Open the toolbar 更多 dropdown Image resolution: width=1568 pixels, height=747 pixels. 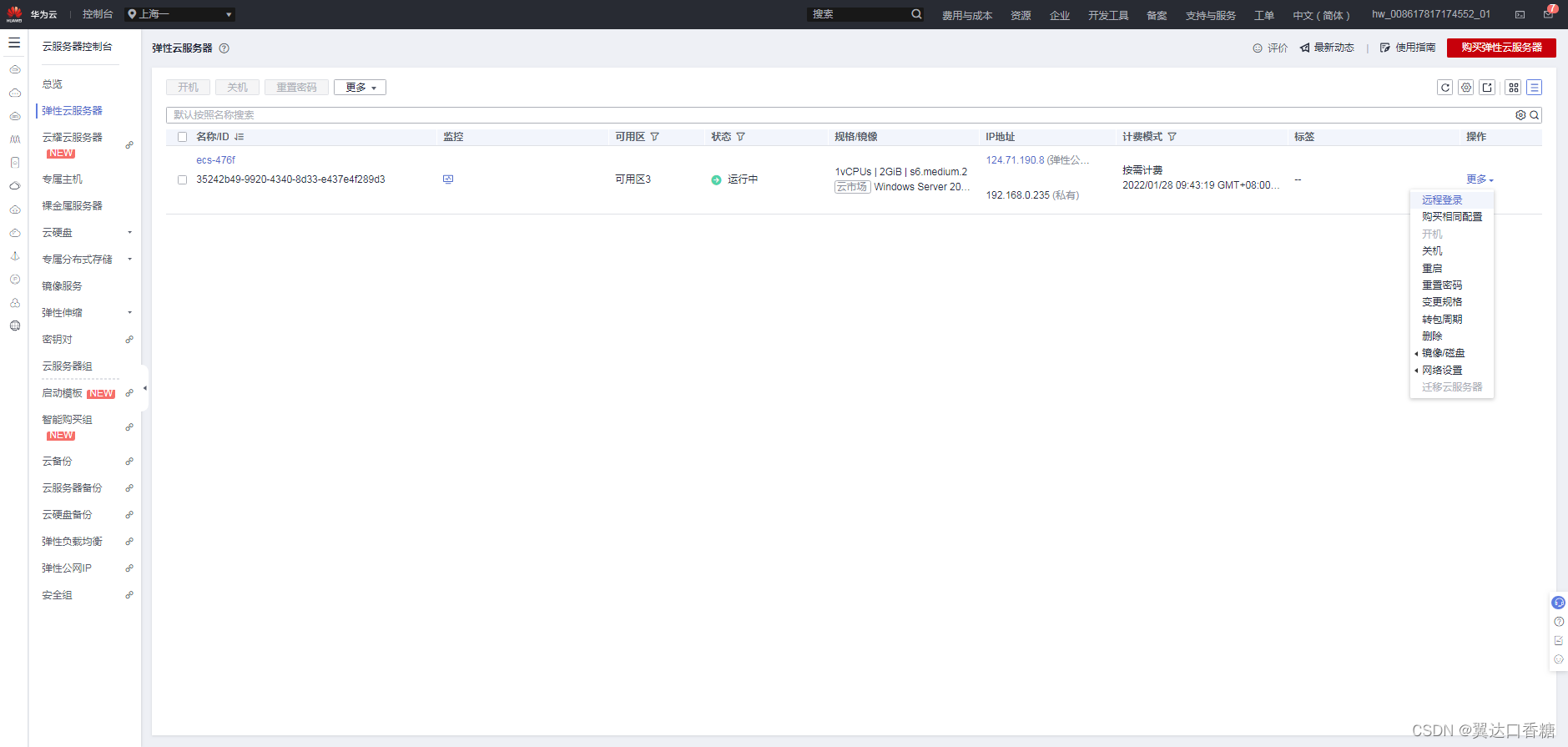pyautogui.click(x=360, y=88)
